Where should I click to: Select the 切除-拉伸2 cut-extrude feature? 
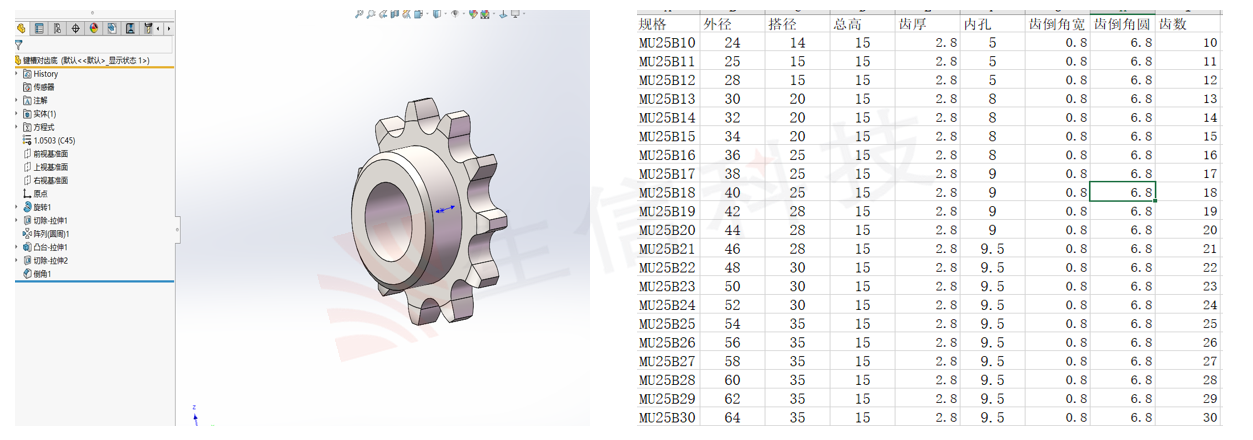[45, 260]
